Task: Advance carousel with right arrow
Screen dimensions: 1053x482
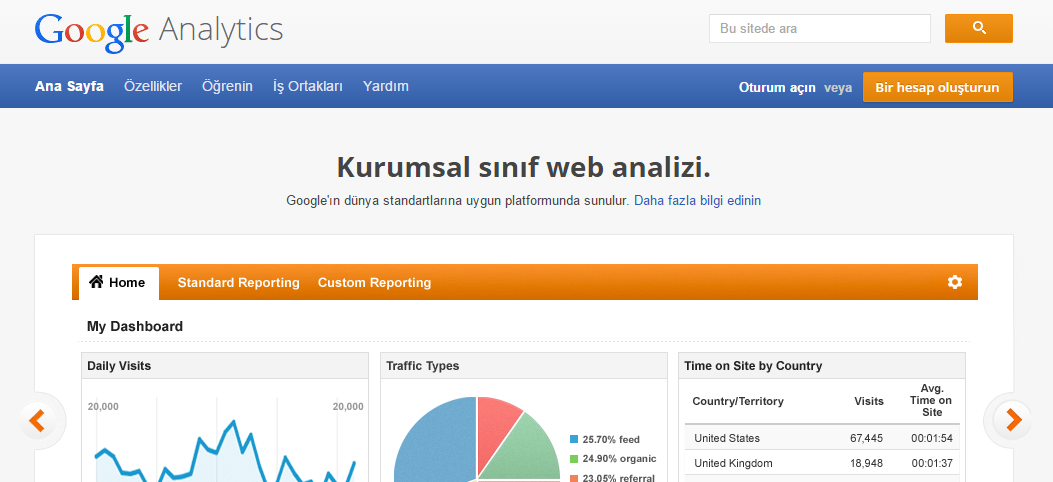Action: pos(1014,420)
